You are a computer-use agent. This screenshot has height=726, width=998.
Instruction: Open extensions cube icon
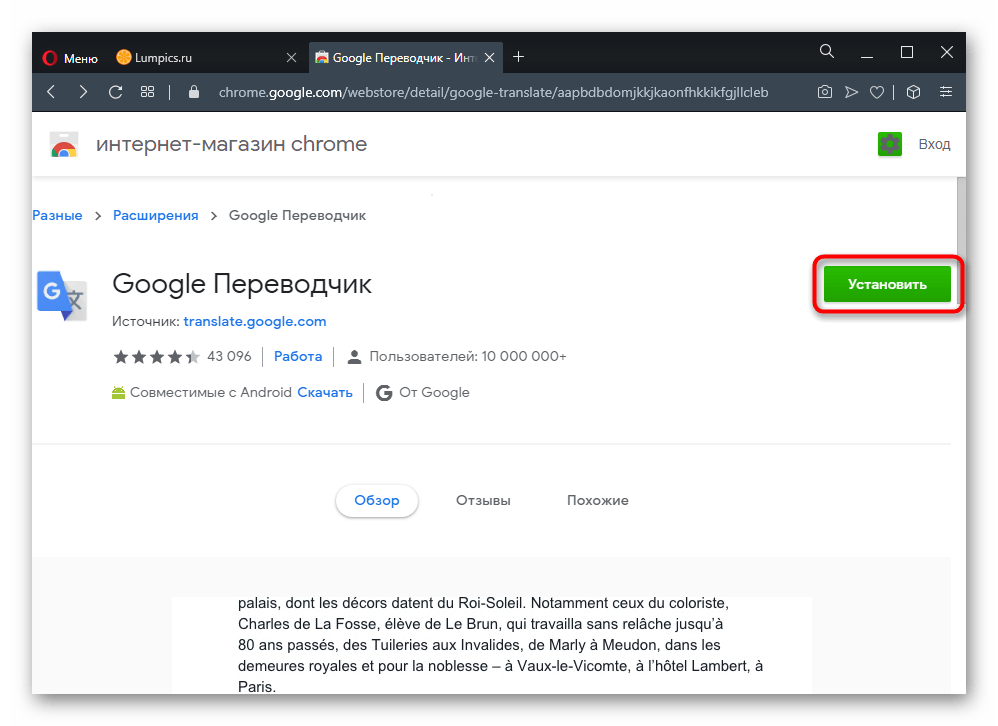(913, 92)
